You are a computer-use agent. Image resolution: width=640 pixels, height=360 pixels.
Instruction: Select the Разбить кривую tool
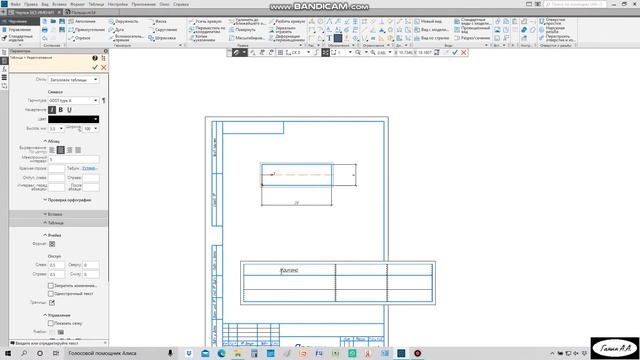coord(287,21)
